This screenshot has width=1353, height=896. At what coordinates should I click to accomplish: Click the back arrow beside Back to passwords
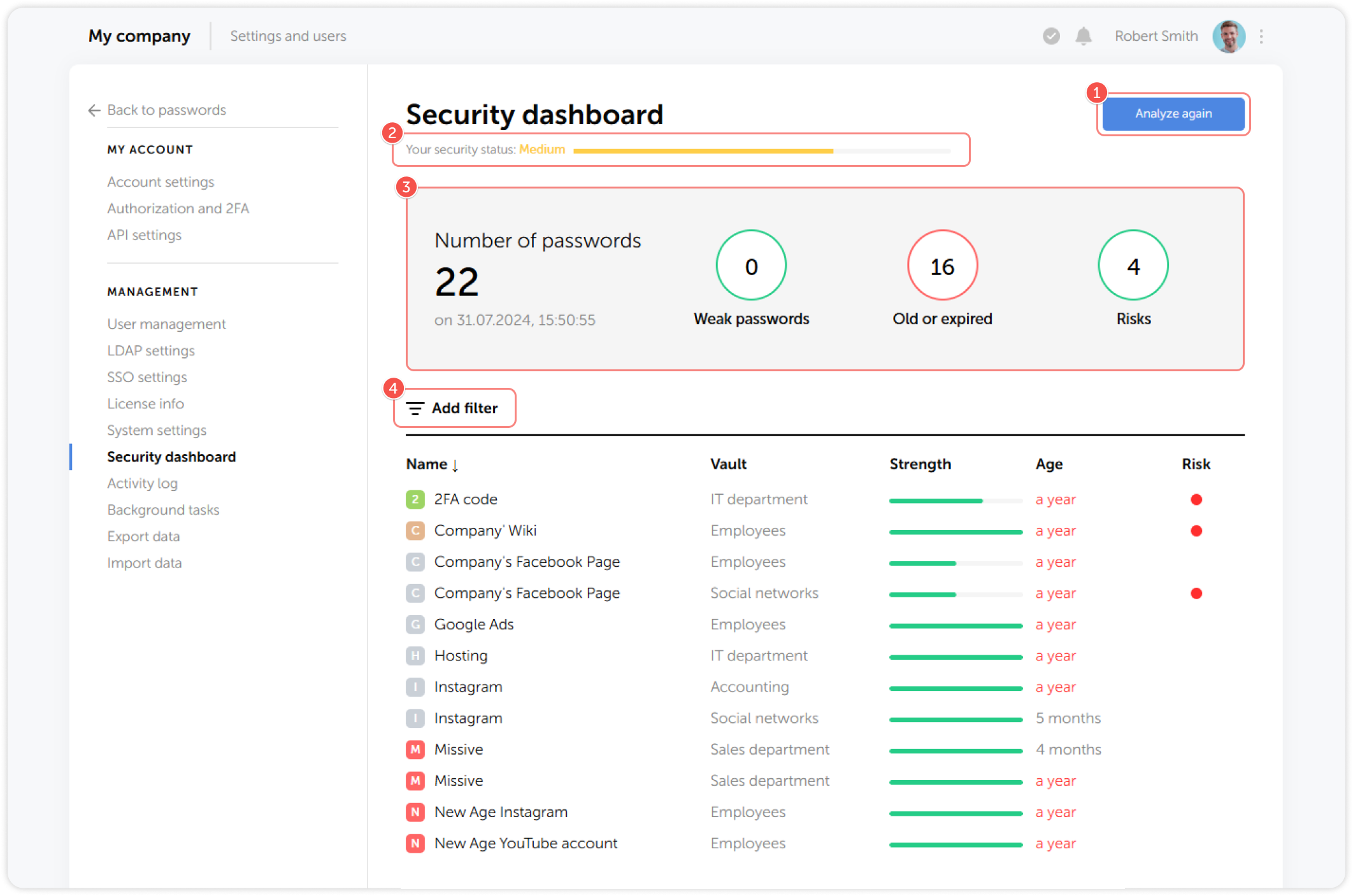pyautogui.click(x=94, y=110)
